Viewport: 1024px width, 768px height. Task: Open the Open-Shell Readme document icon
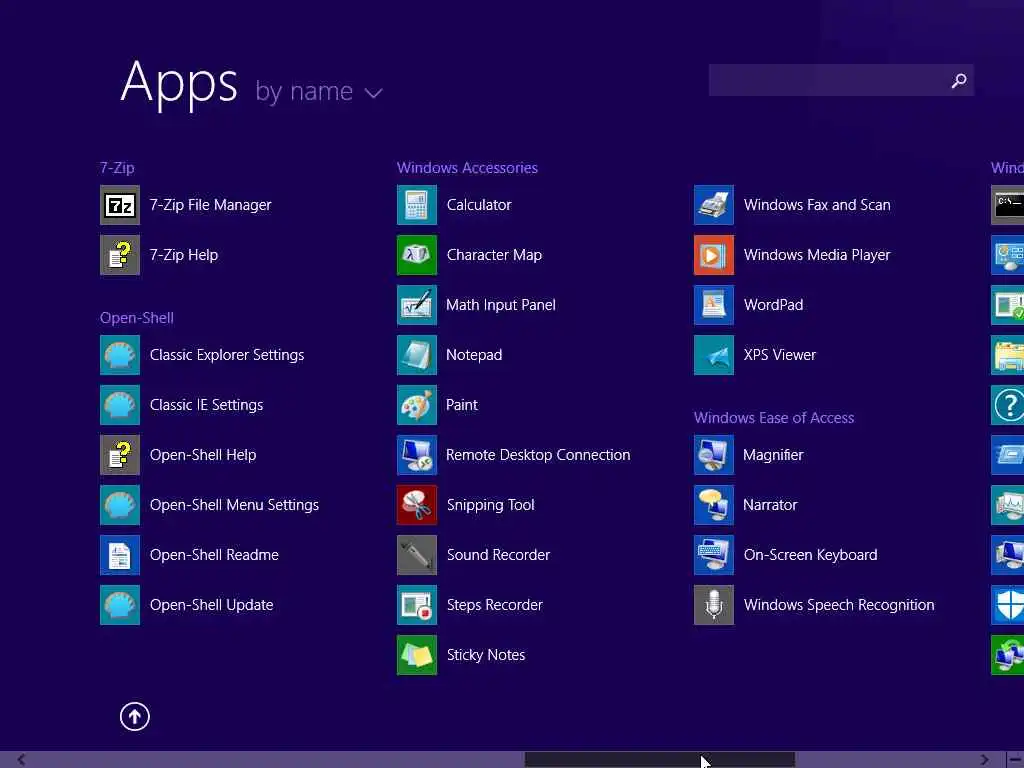point(120,555)
